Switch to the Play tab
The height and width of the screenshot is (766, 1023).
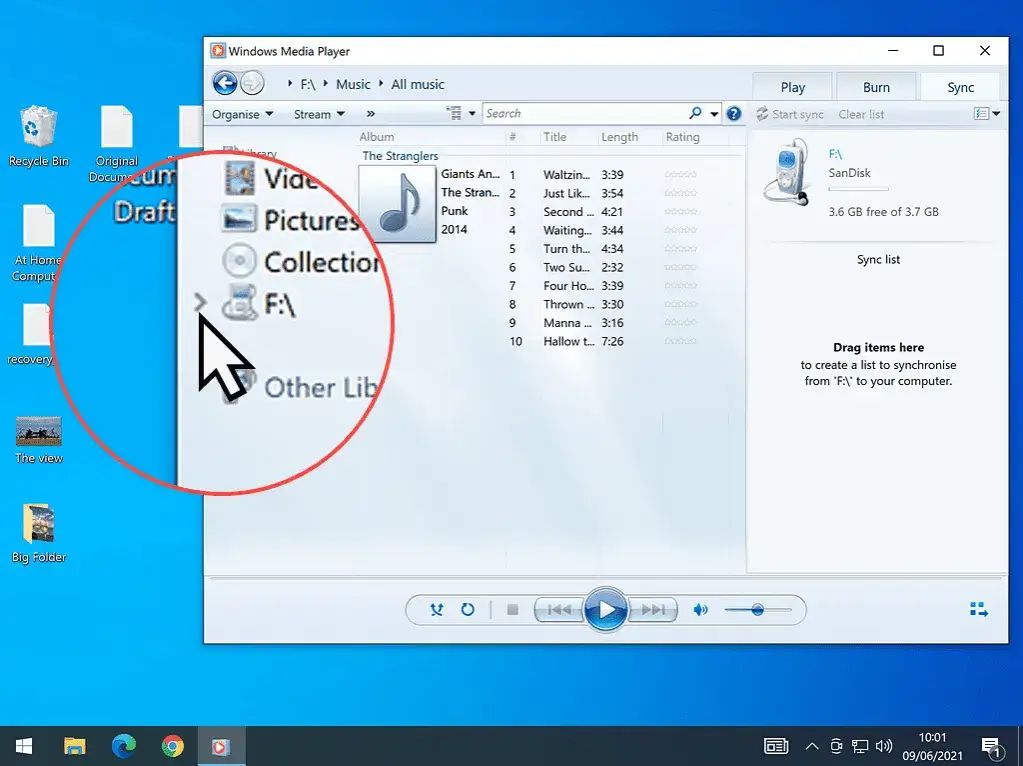(791, 86)
